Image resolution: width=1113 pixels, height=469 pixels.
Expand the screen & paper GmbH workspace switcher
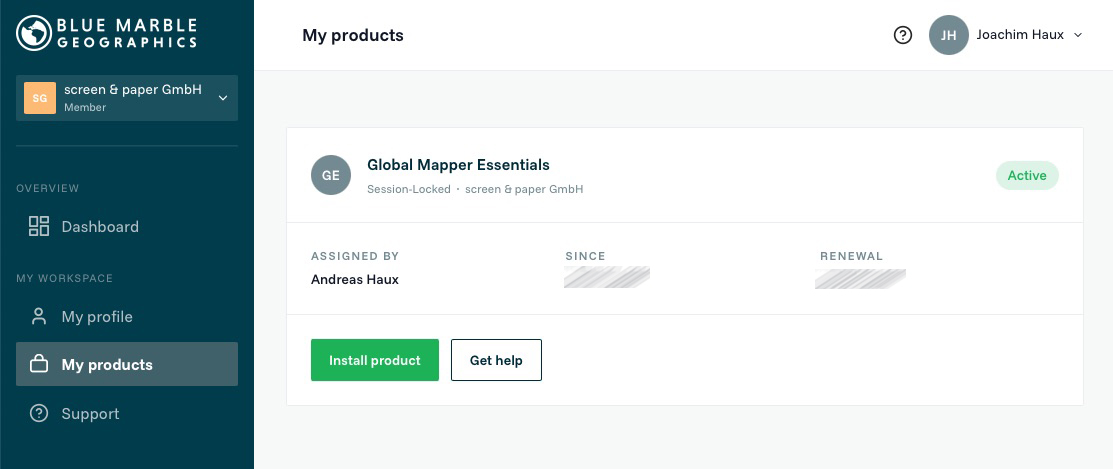126,98
